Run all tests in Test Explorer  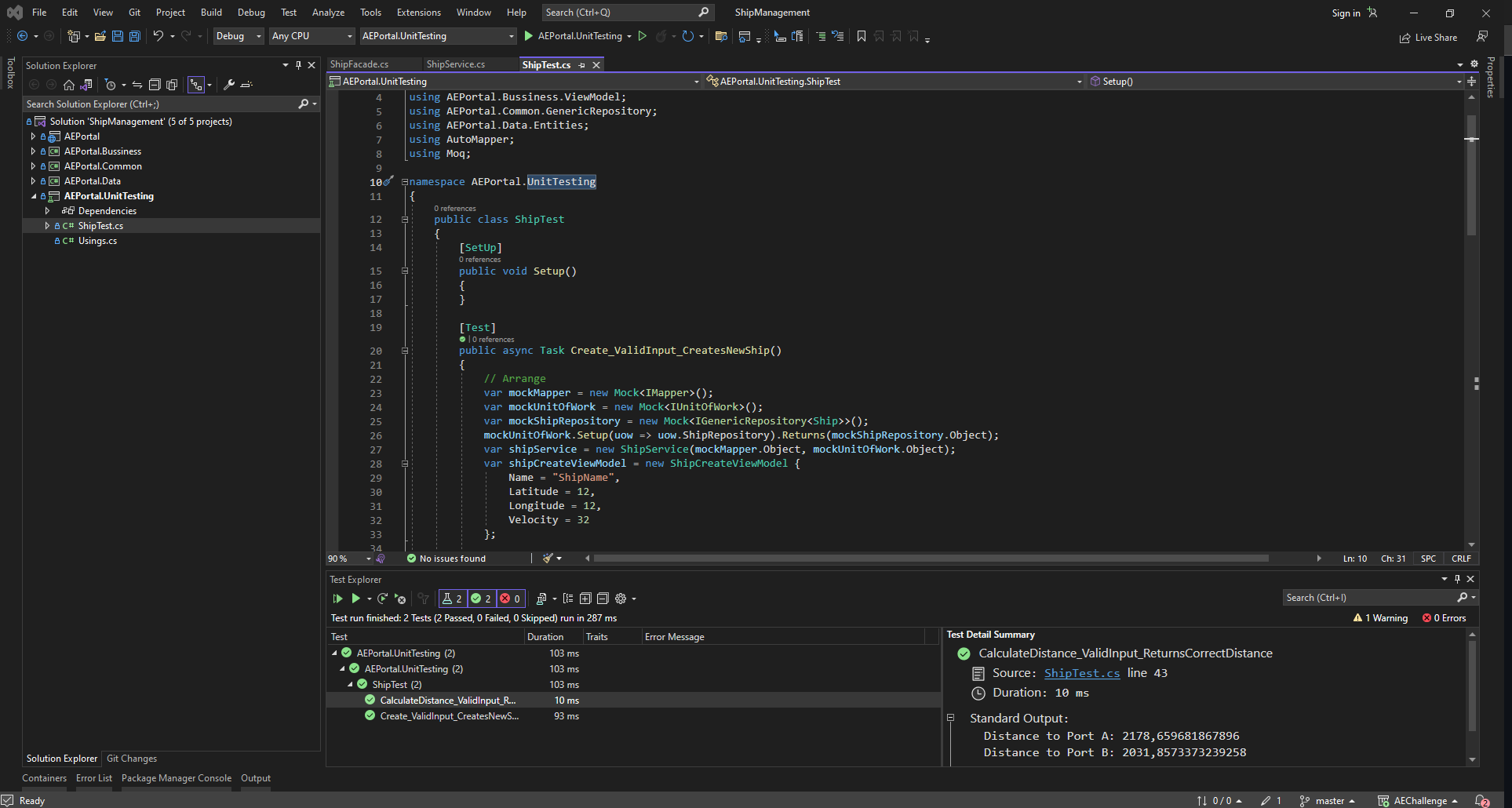[x=338, y=599]
